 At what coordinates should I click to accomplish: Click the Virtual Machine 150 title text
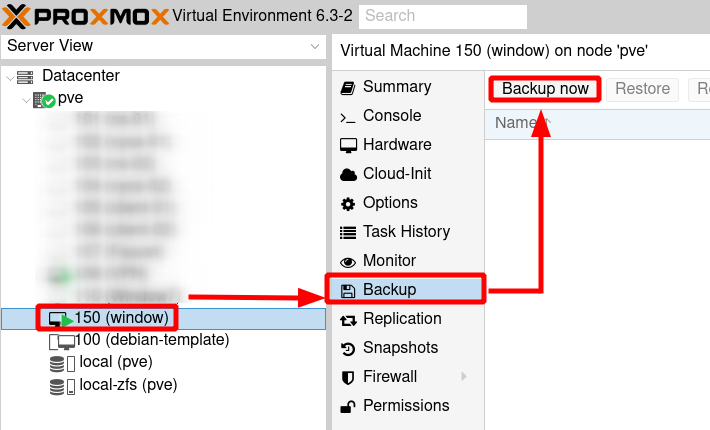(494, 50)
